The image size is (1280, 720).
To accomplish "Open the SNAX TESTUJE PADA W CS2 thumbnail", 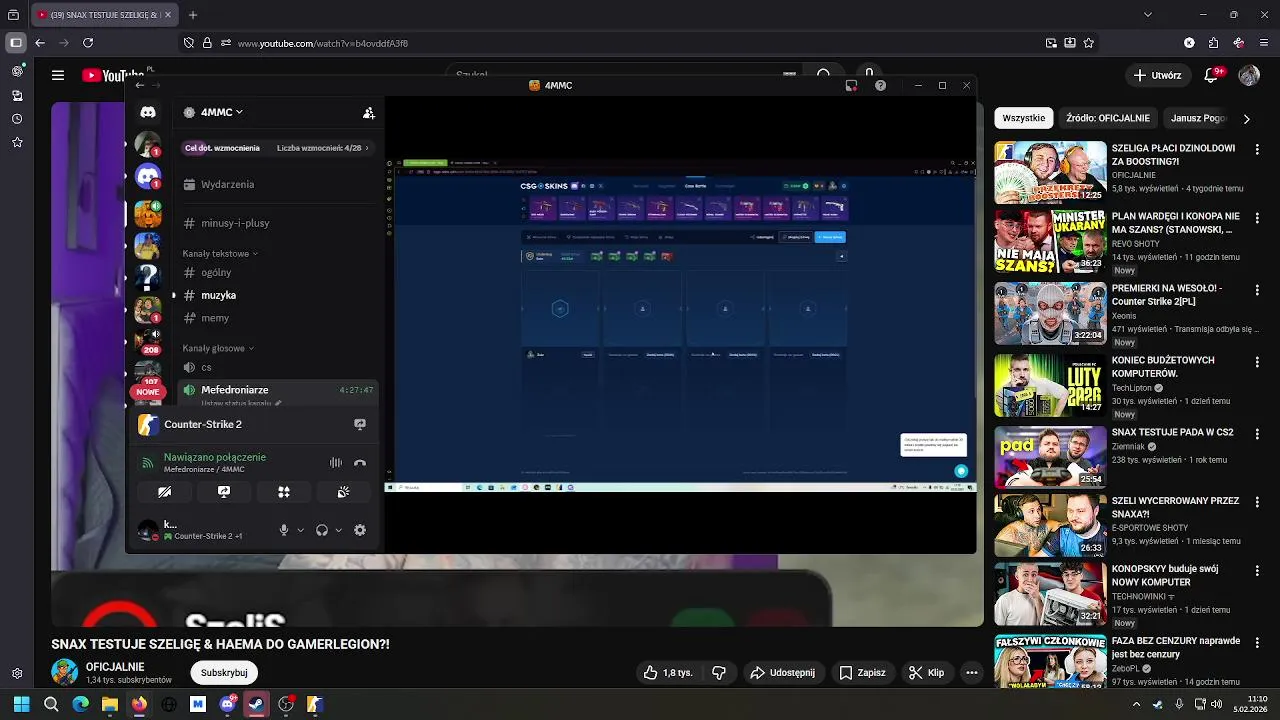I will (x=1050, y=457).
